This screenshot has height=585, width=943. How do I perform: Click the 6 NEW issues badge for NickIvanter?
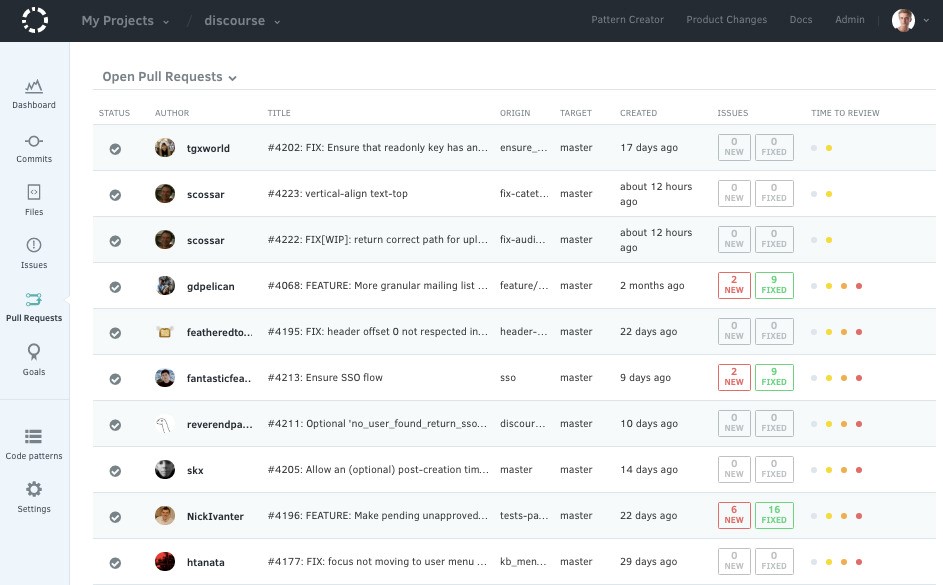pos(734,515)
